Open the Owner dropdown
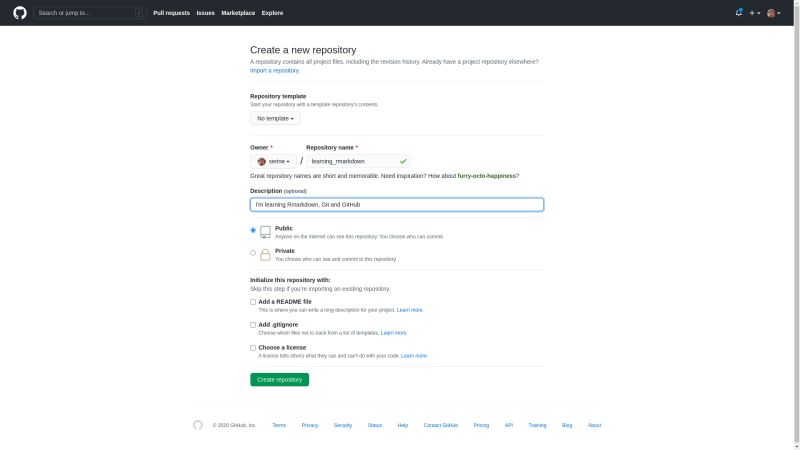The height and width of the screenshot is (450, 800). 273,161
